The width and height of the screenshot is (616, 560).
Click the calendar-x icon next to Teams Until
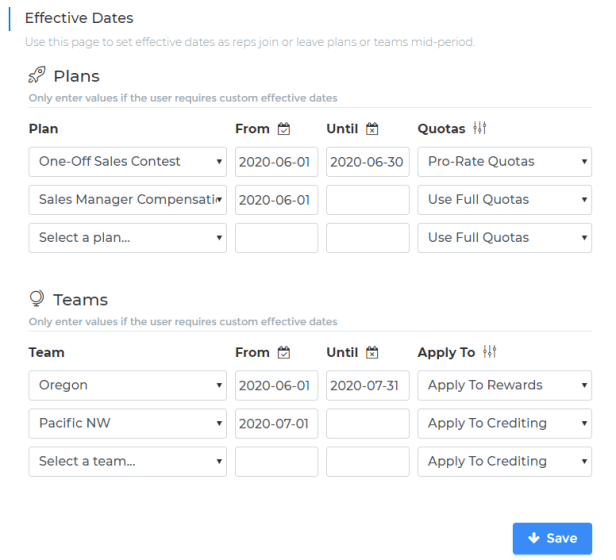(x=372, y=353)
